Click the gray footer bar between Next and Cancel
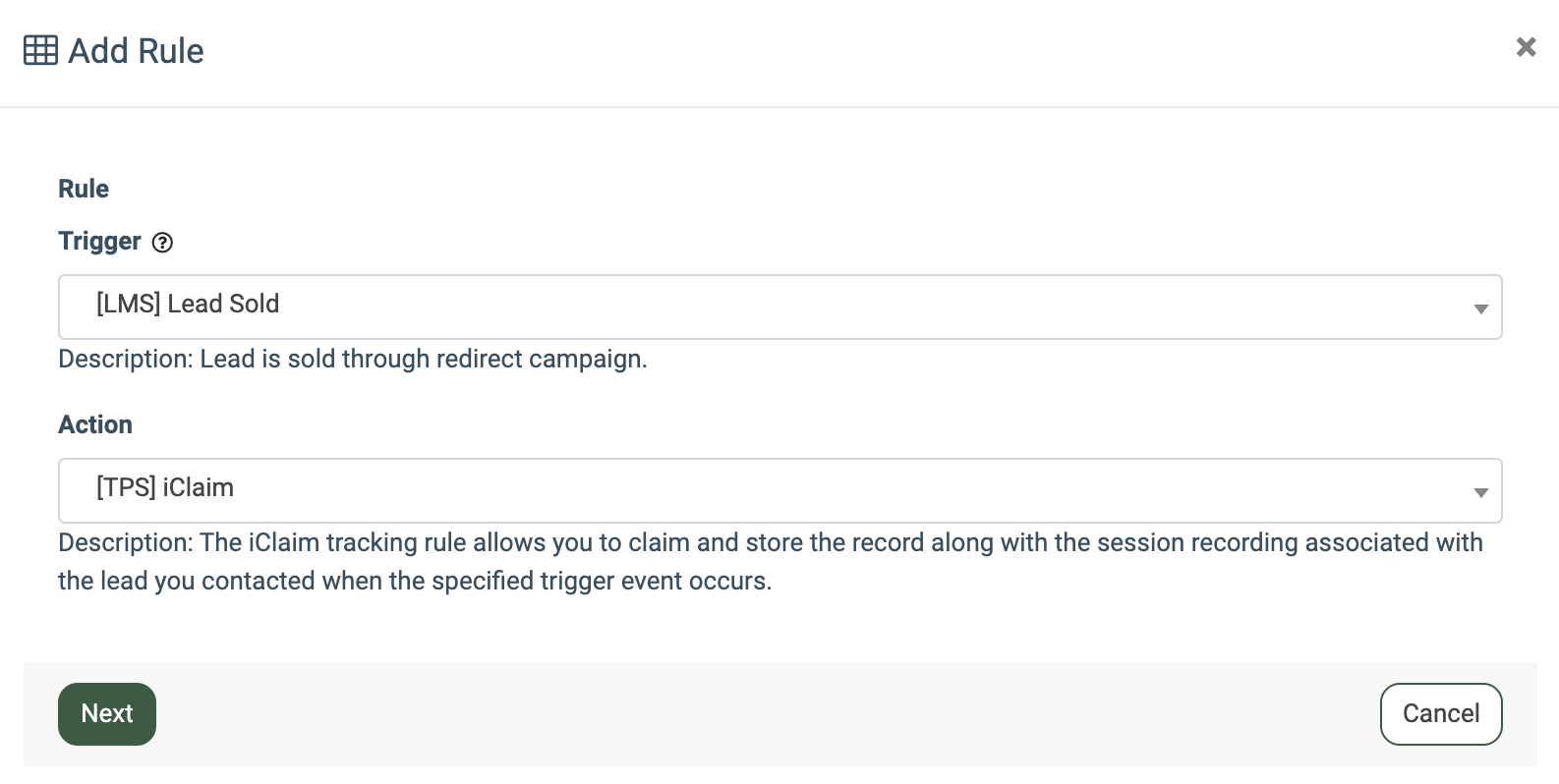Viewport: 1559px width, 784px height. 767,714
